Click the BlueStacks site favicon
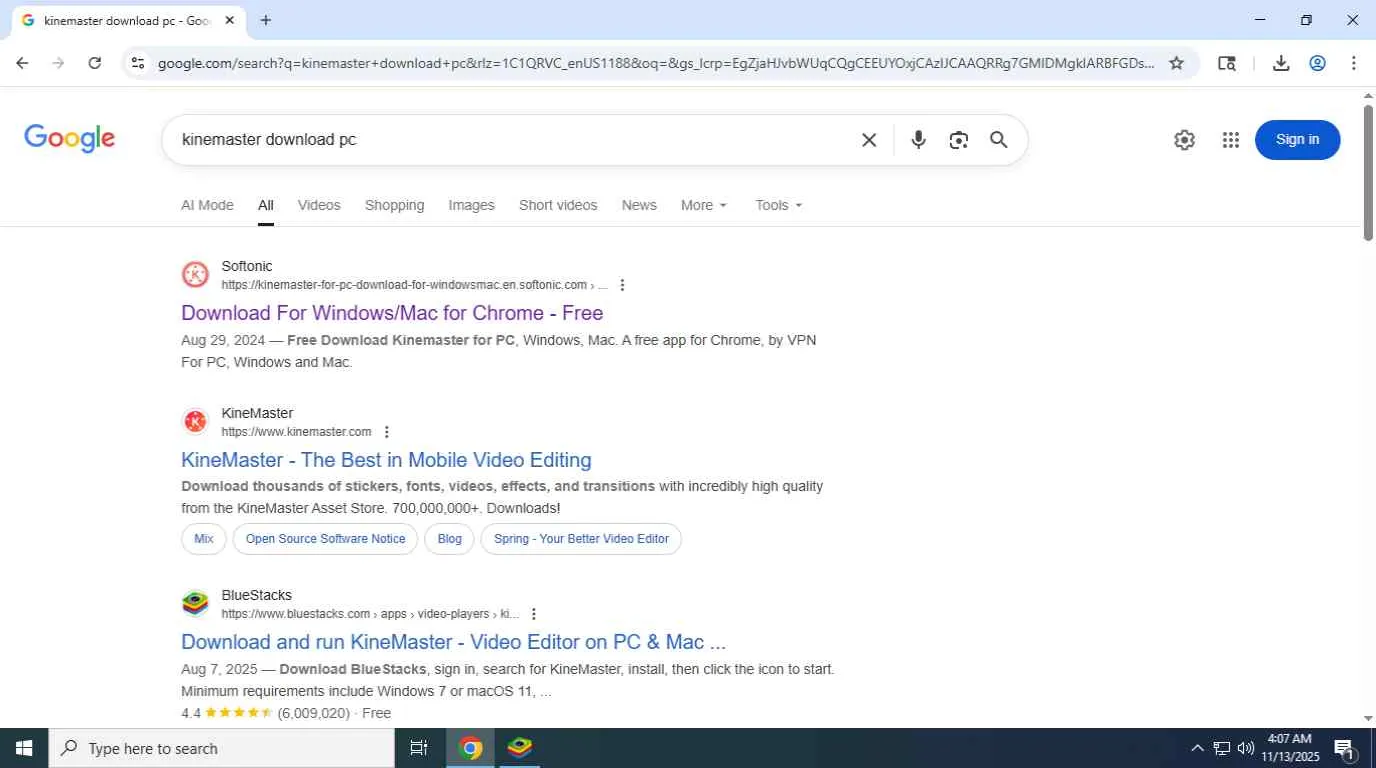 tap(195, 603)
